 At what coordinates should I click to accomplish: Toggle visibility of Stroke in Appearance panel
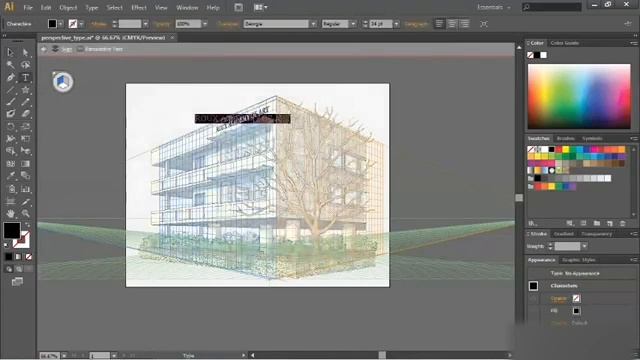[533, 298]
